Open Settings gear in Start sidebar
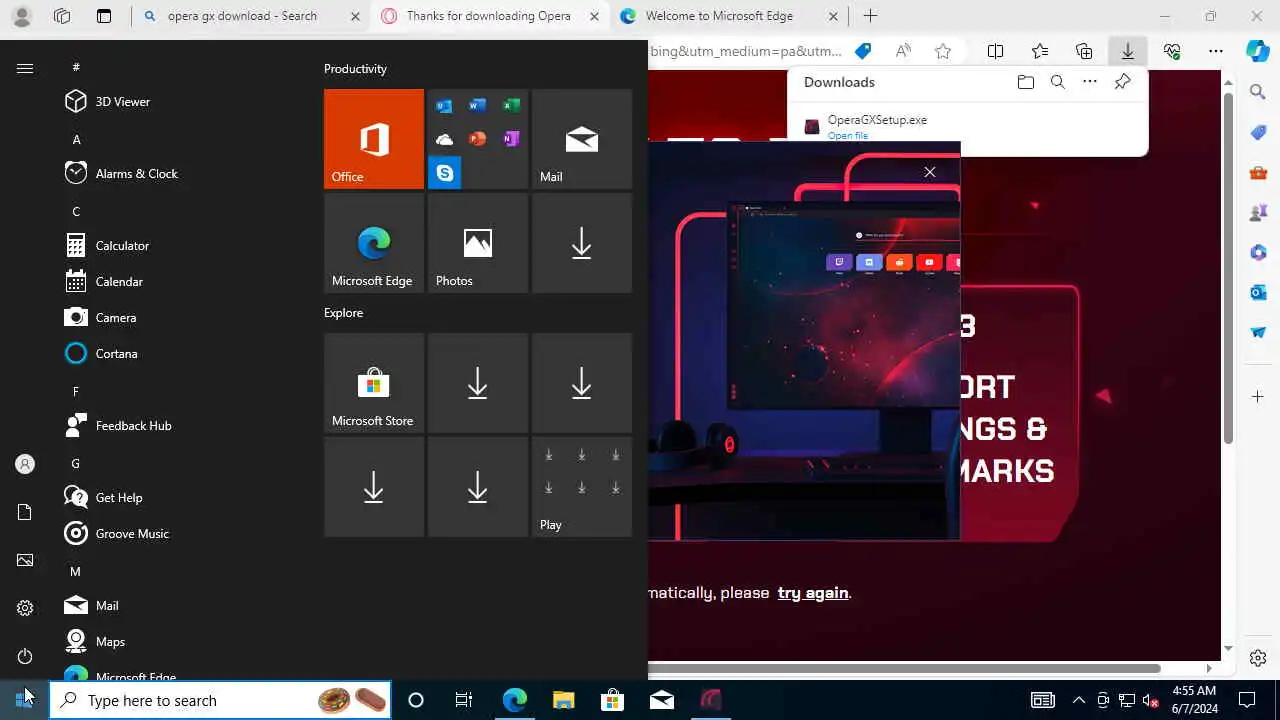 [x=25, y=608]
